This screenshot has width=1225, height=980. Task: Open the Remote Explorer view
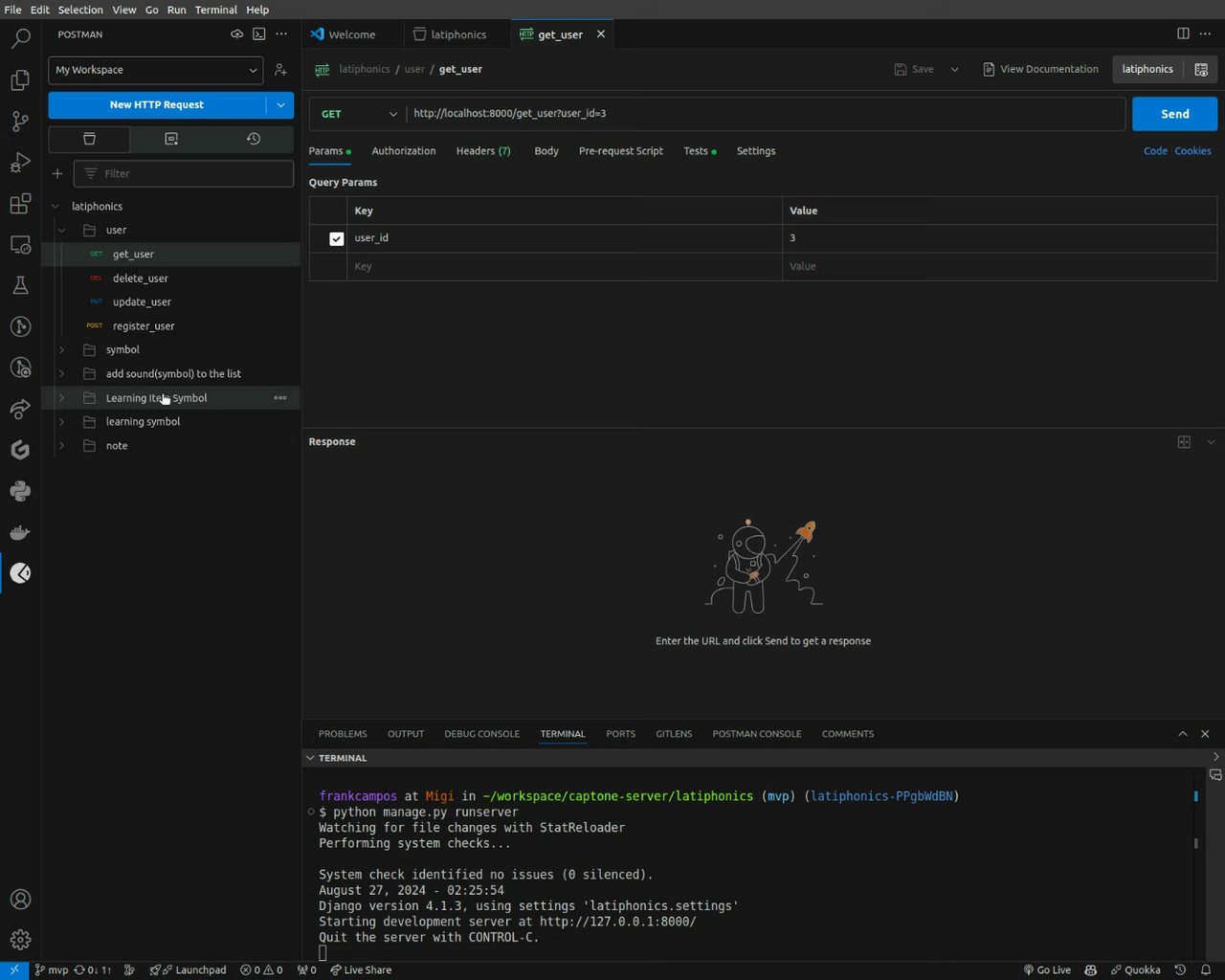click(x=20, y=245)
